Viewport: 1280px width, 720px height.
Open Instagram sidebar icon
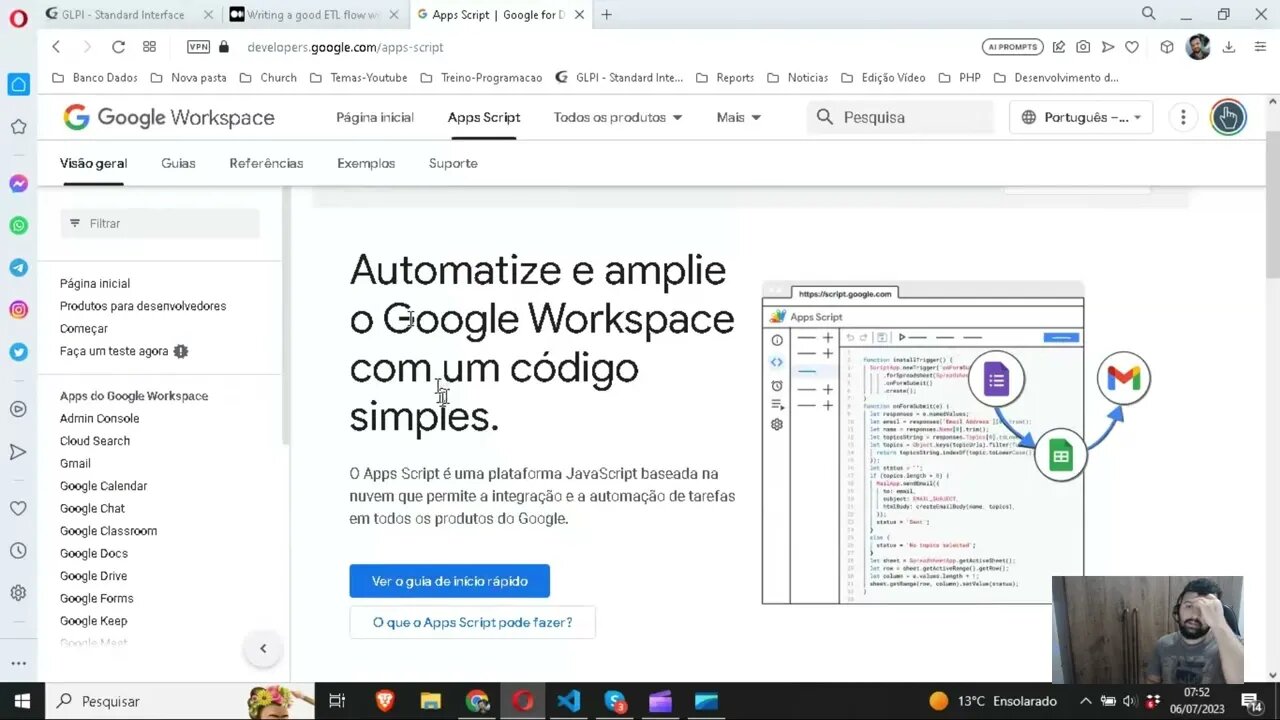pyautogui.click(x=18, y=310)
